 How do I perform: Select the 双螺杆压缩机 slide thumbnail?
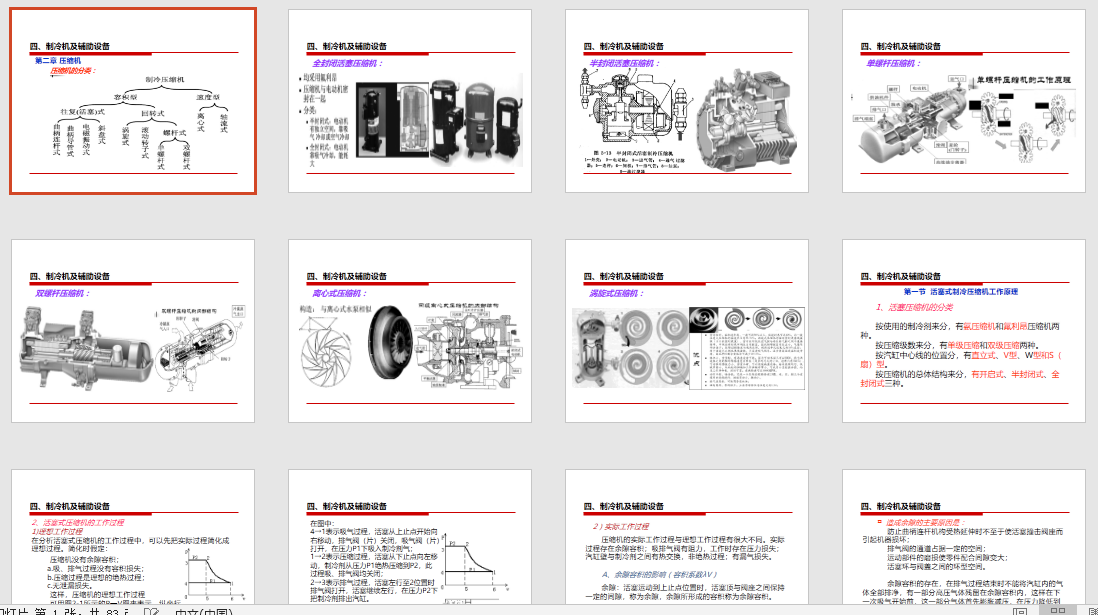click(133, 331)
